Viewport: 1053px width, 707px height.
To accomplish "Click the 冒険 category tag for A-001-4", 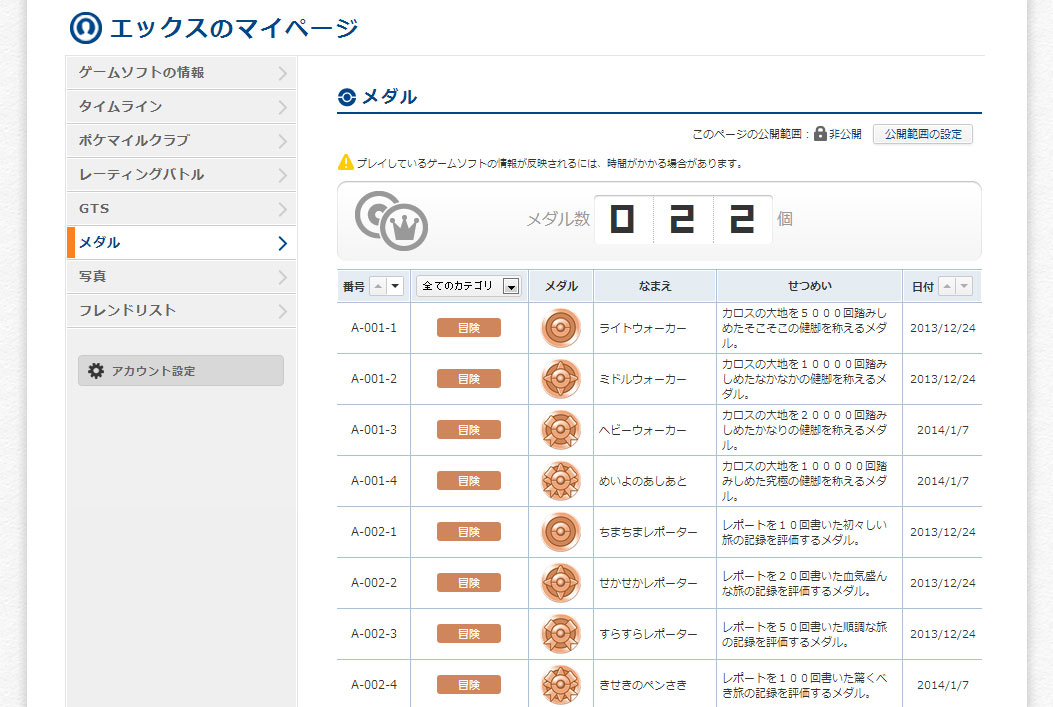I will (x=469, y=481).
